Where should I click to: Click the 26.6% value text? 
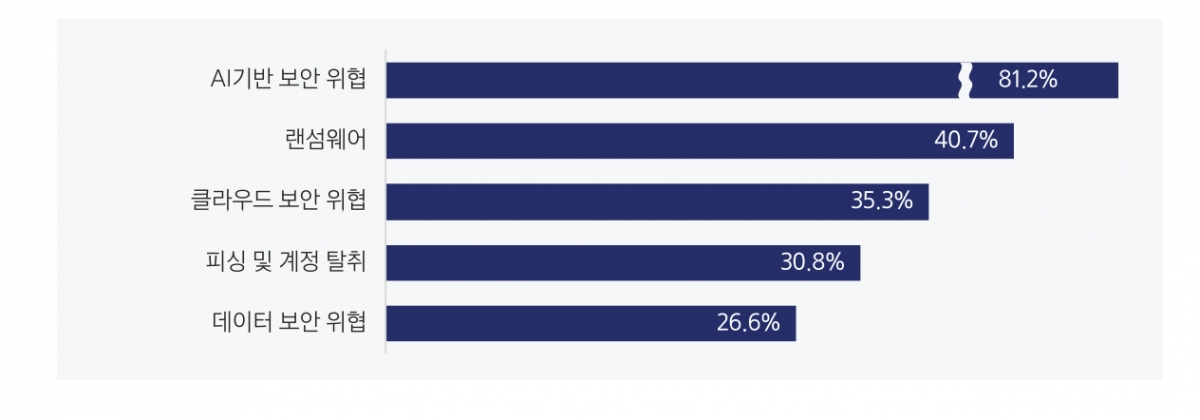pyautogui.click(x=748, y=323)
